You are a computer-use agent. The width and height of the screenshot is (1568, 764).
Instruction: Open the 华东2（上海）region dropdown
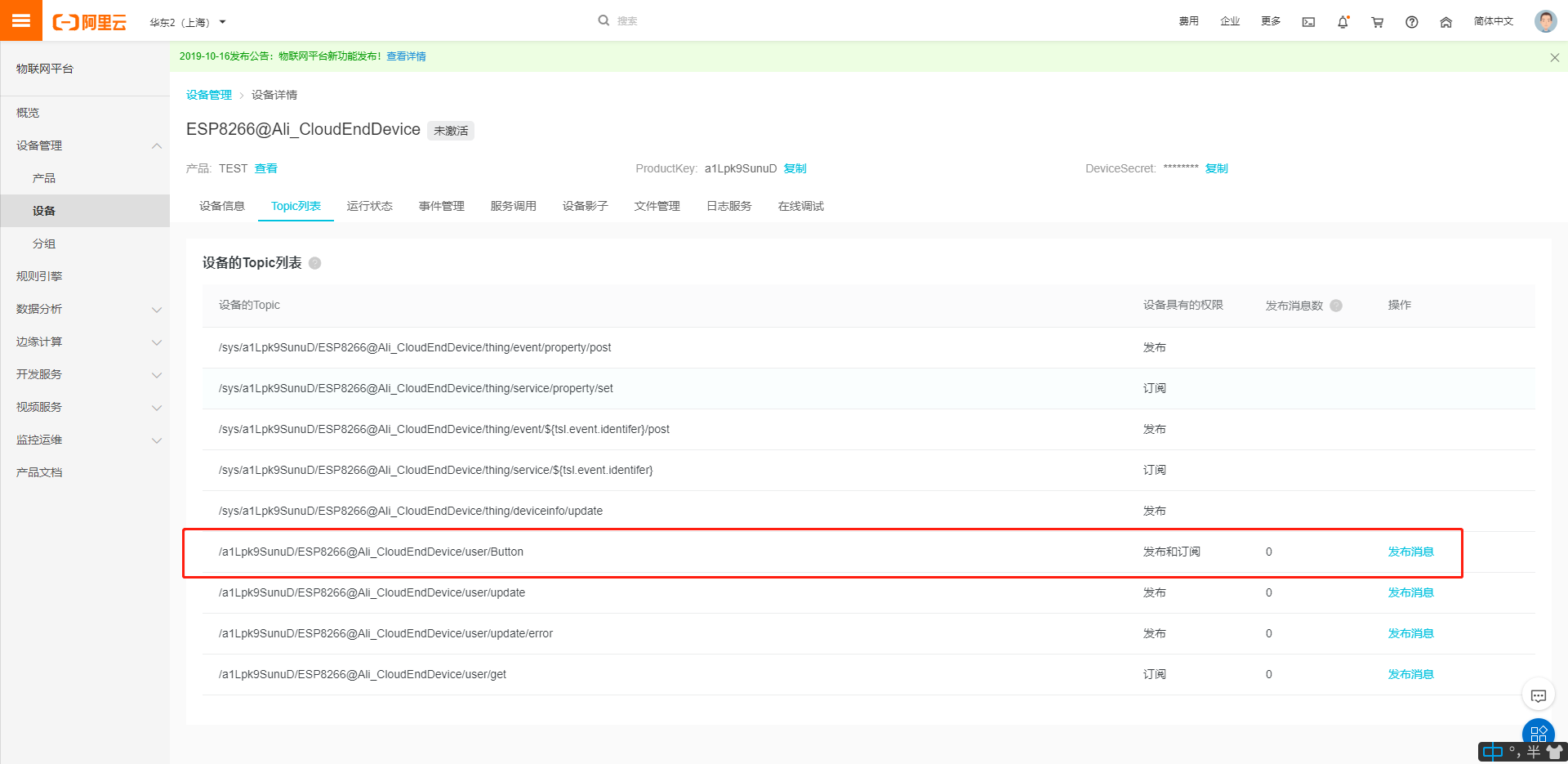pyautogui.click(x=188, y=22)
